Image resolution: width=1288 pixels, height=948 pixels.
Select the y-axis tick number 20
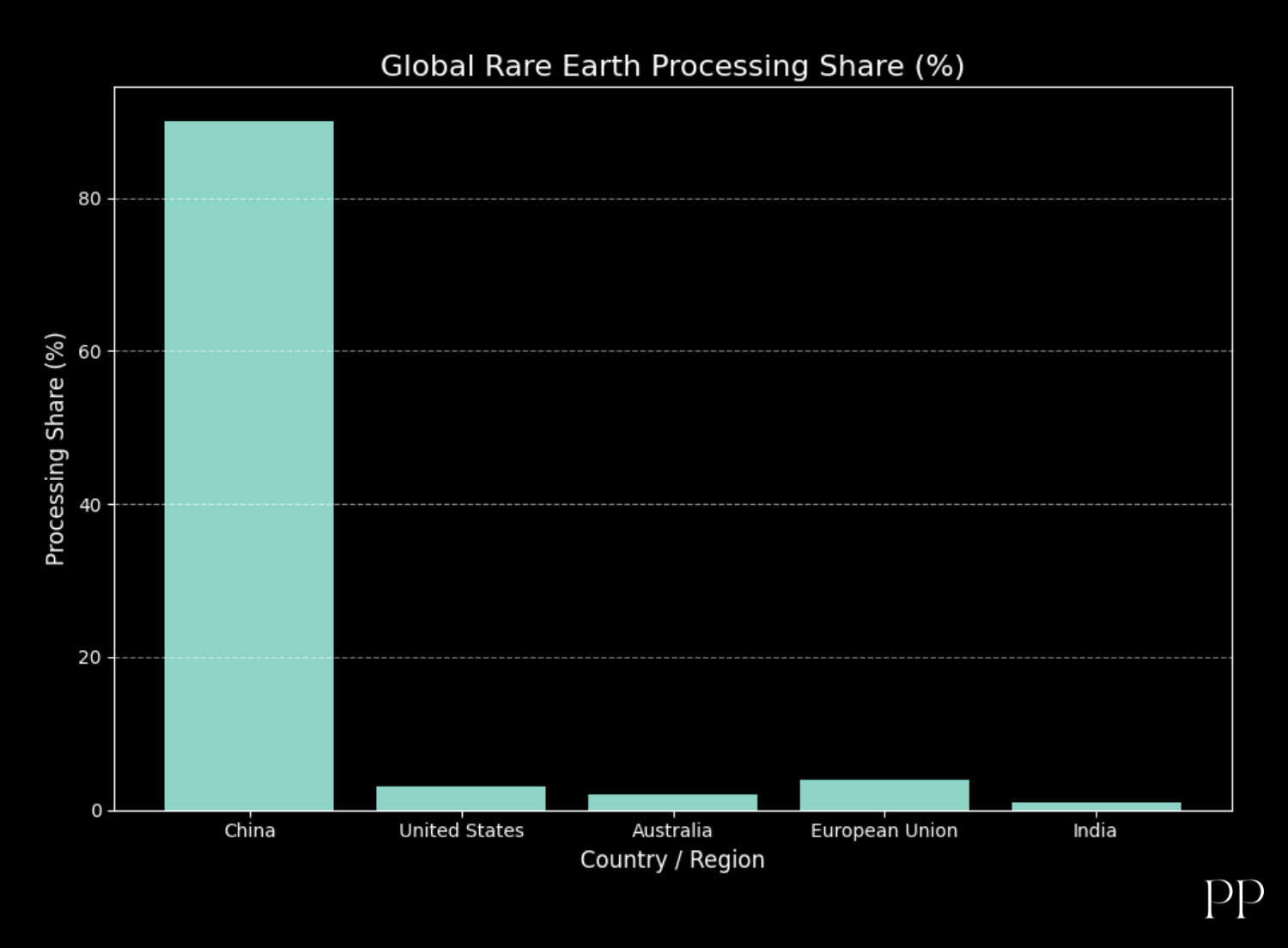pos(89,658)
